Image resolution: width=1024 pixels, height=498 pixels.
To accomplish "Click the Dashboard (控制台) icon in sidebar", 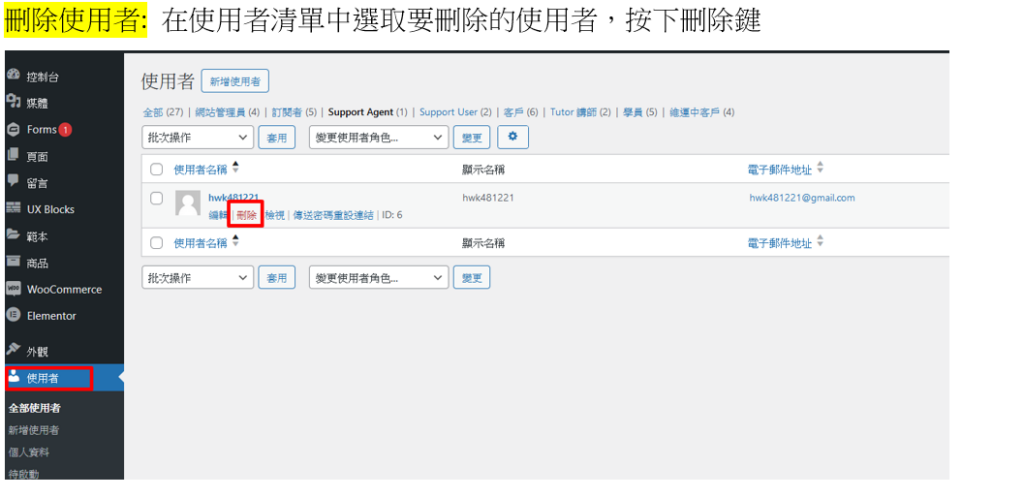I will pyautogui.click(x=13, y=76).
